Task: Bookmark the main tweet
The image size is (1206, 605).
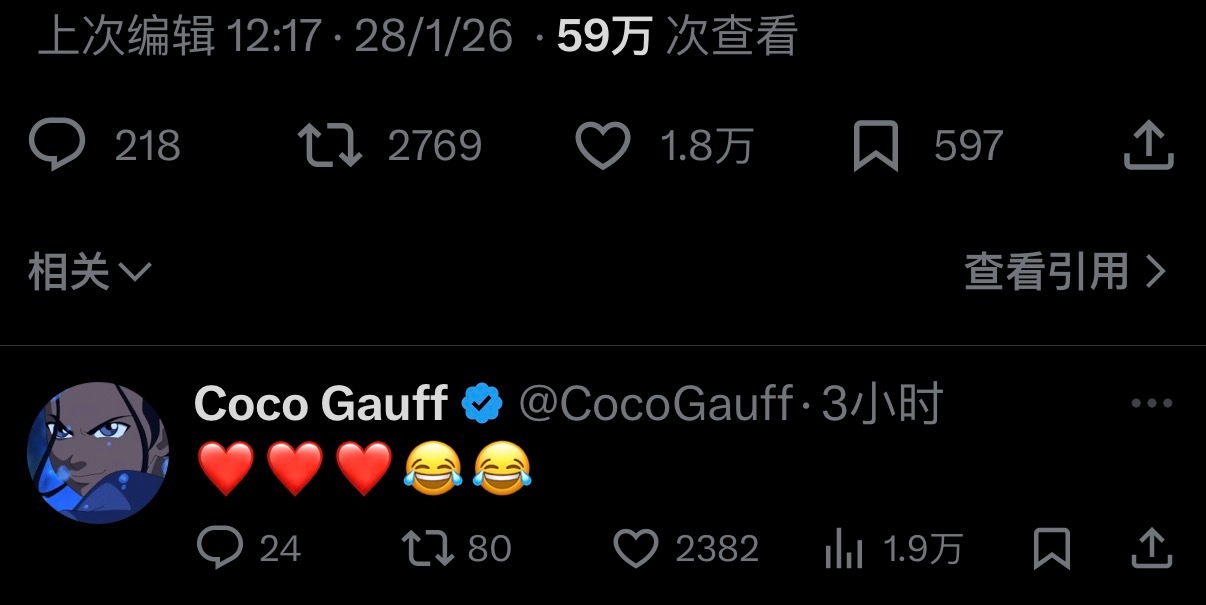Action: (x=875, y=145)
